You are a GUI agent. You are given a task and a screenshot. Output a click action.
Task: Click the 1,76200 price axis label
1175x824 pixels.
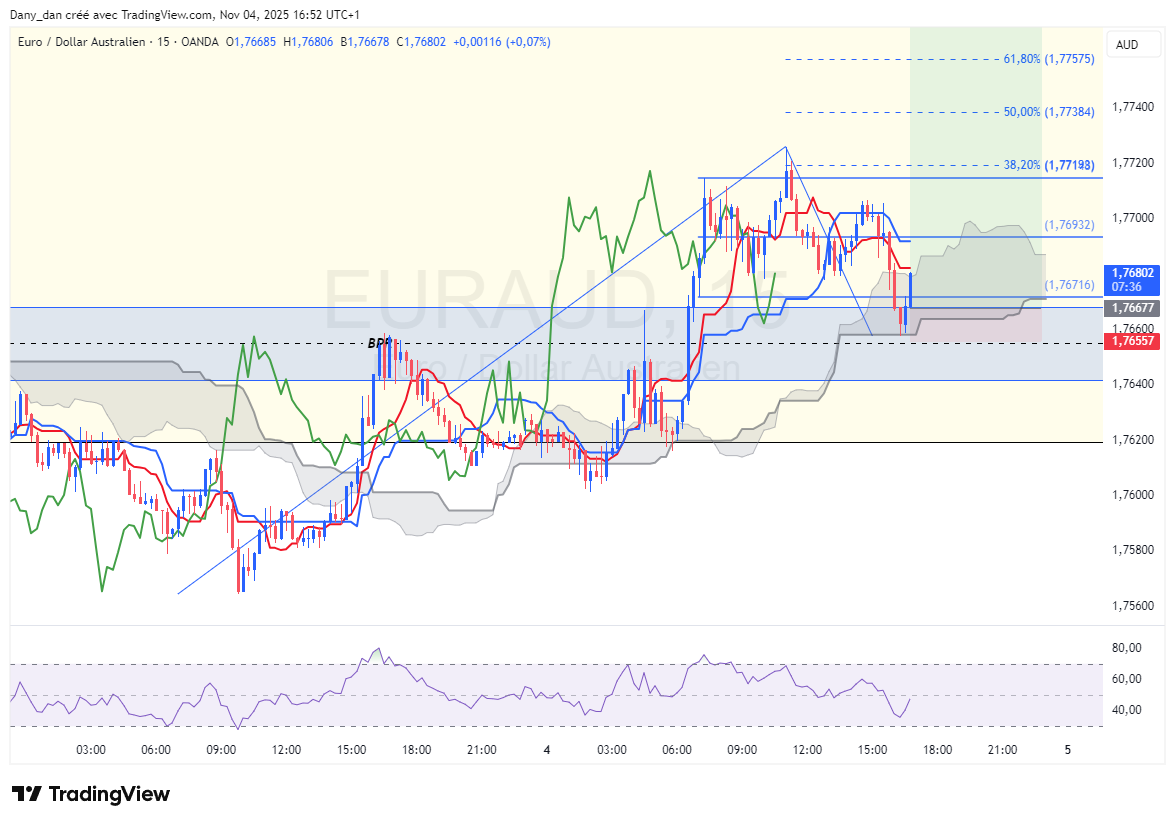click(x=1132, y=439)
